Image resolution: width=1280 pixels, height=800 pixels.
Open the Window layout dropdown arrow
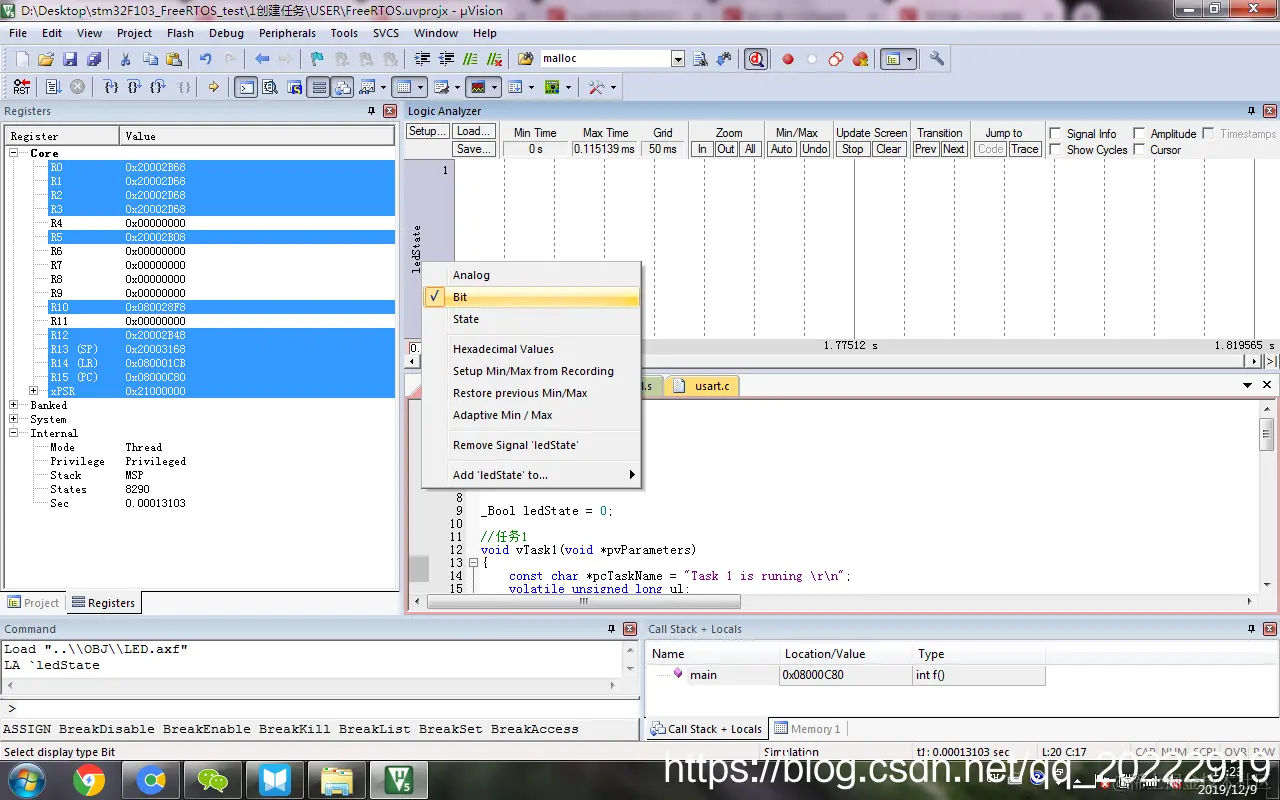pos(909,59)
